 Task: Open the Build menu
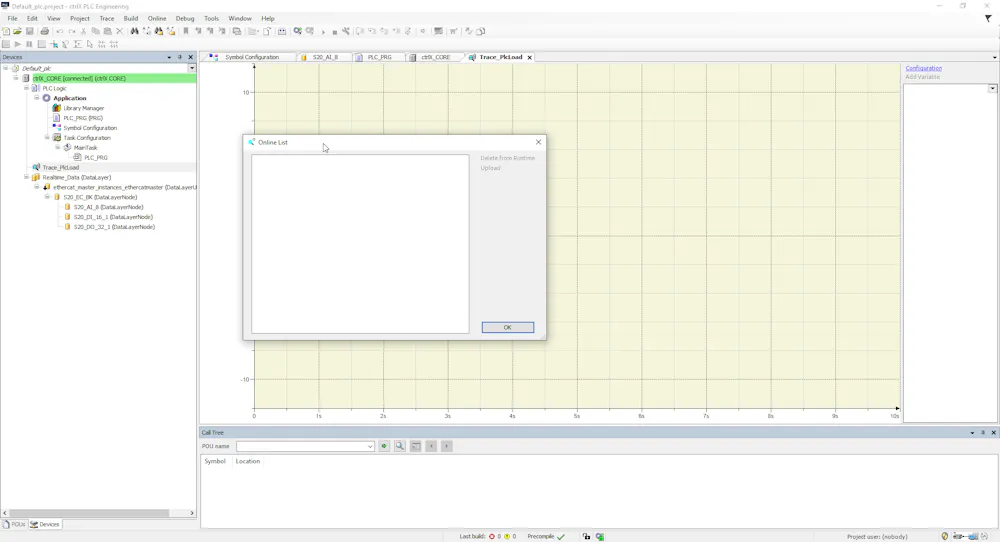pyautogui.click(x=131, y=18)
